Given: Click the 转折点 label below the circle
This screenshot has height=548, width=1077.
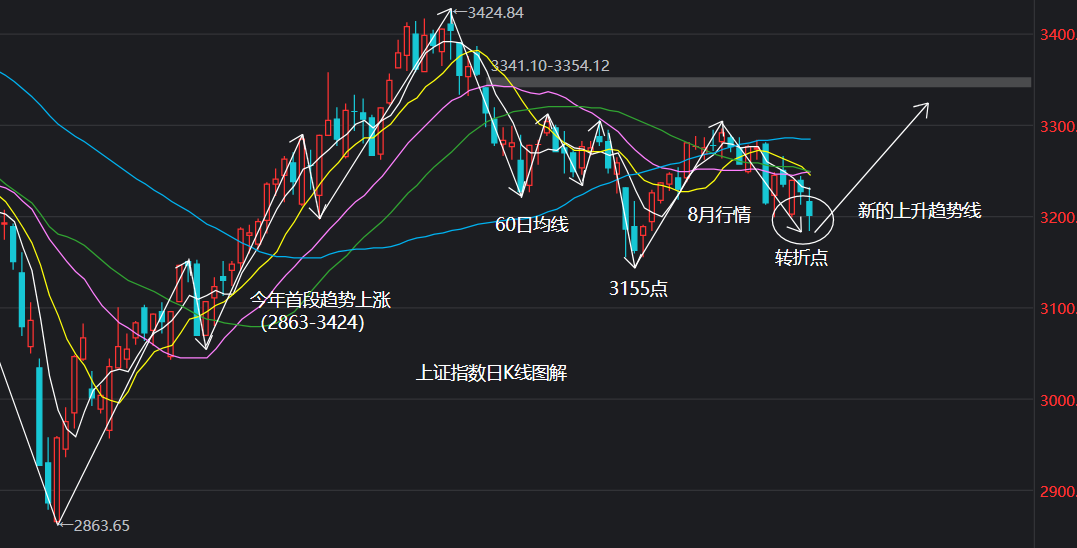Looking at the screenshot, I should pos(802,258).
